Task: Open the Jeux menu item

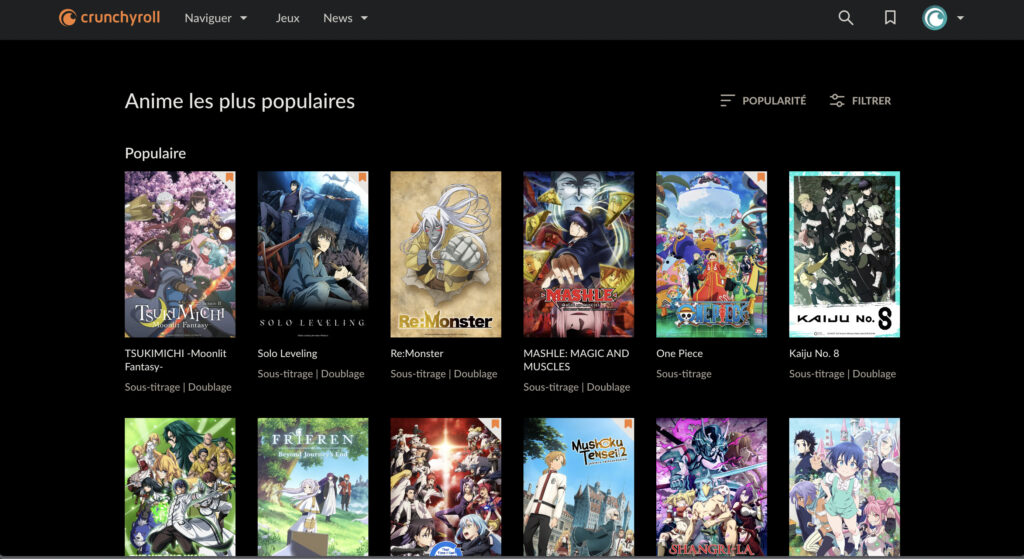Action: (287, 18)
